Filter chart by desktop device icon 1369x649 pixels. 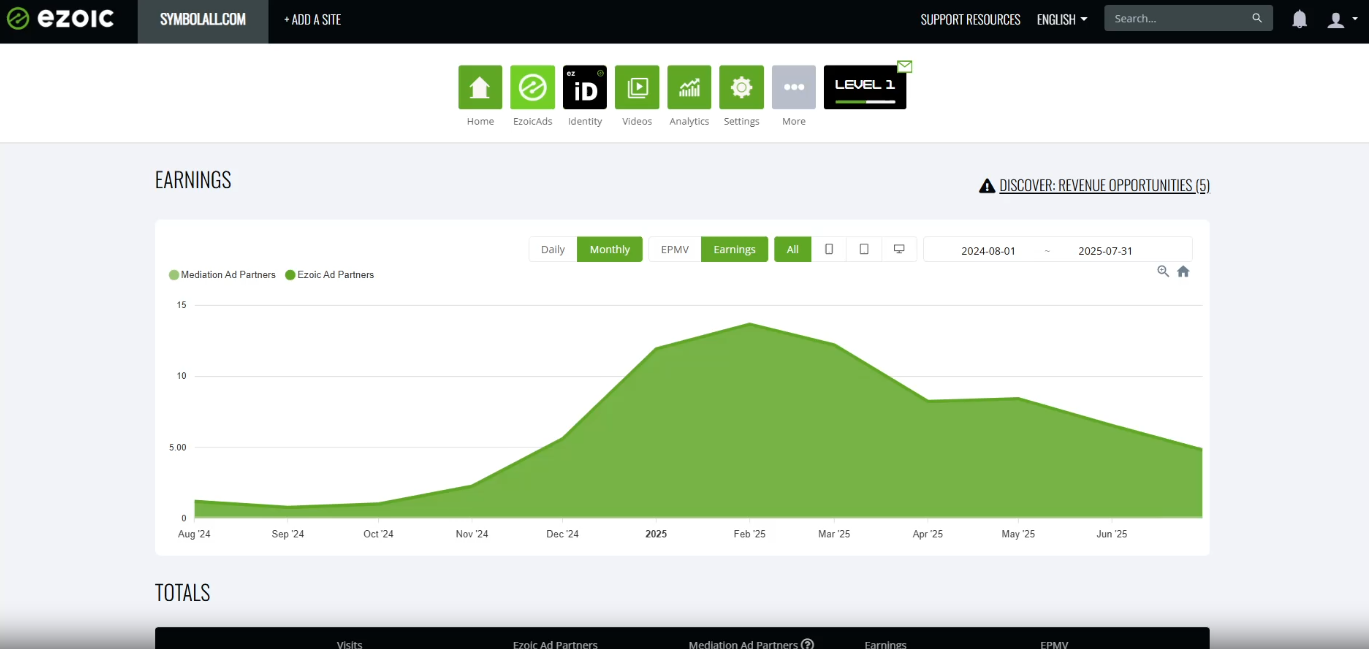(899, 249)
